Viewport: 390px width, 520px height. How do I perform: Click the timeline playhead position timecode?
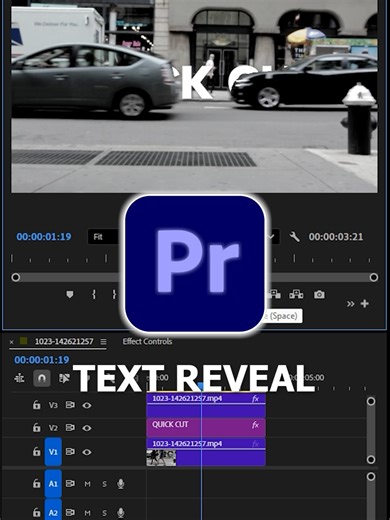pyautogui.click(x=42, y=360)
